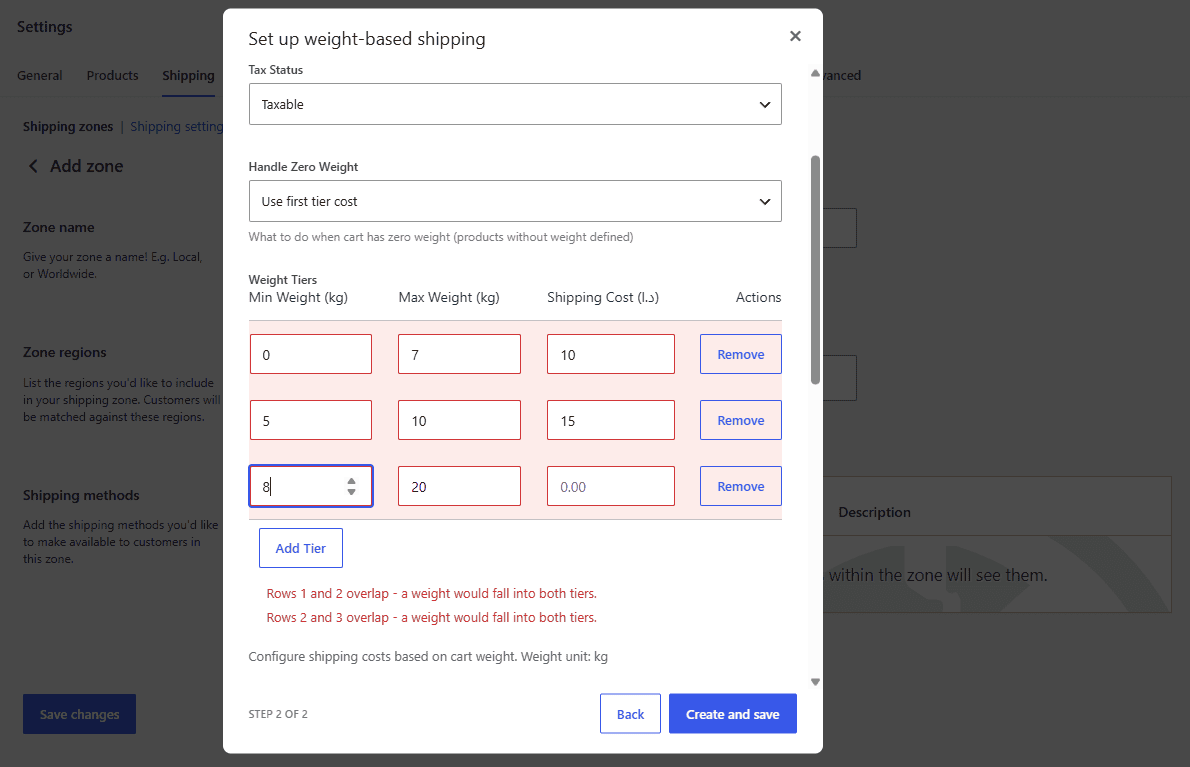Click the scrollbar down arrow in dialog
This screenshot has width=1190, height=767.
(815, 682)
